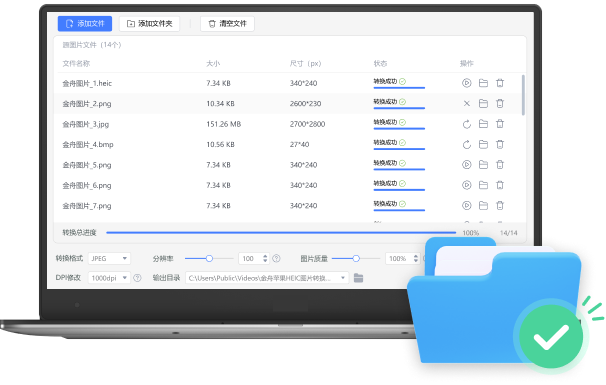This screenshot has height=385, width=606.
Task: Delete the 金舟图片_2.png row
Action: click(x=500, y=103)
